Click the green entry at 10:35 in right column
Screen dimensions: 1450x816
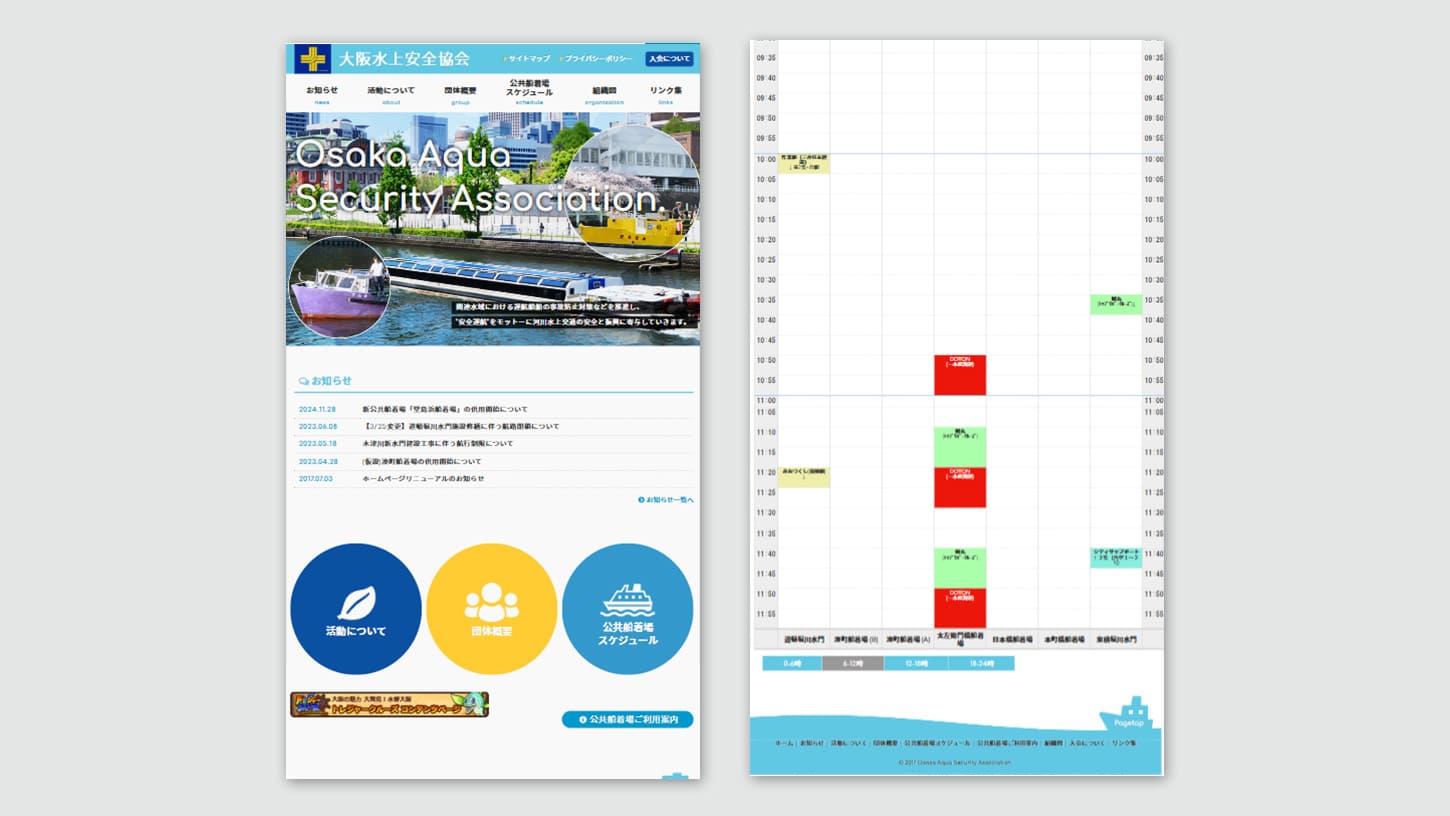[1116, 304]
